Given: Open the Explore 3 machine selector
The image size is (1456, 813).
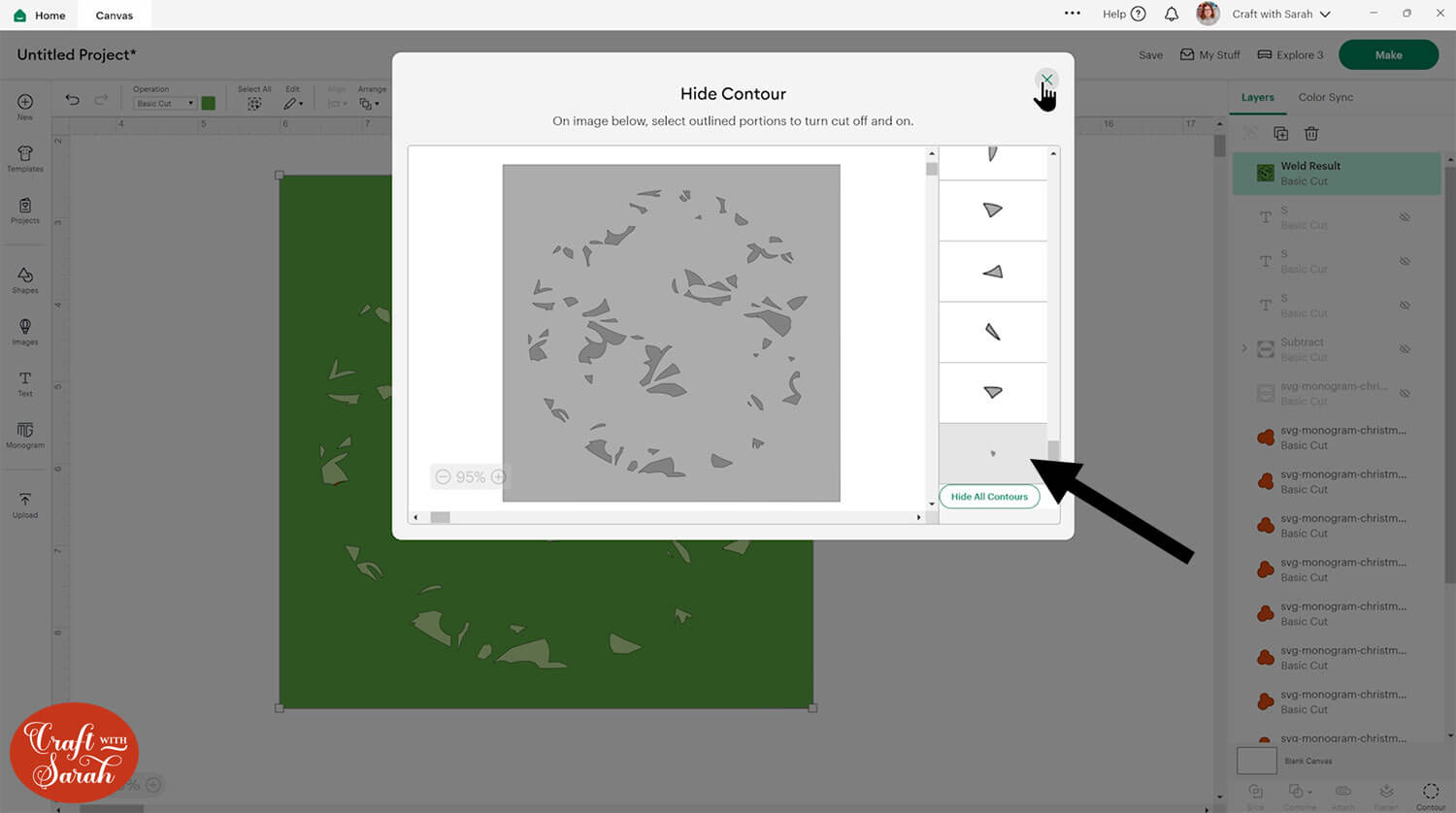Looking at the screenshot, I should [x=1290, y=54].
